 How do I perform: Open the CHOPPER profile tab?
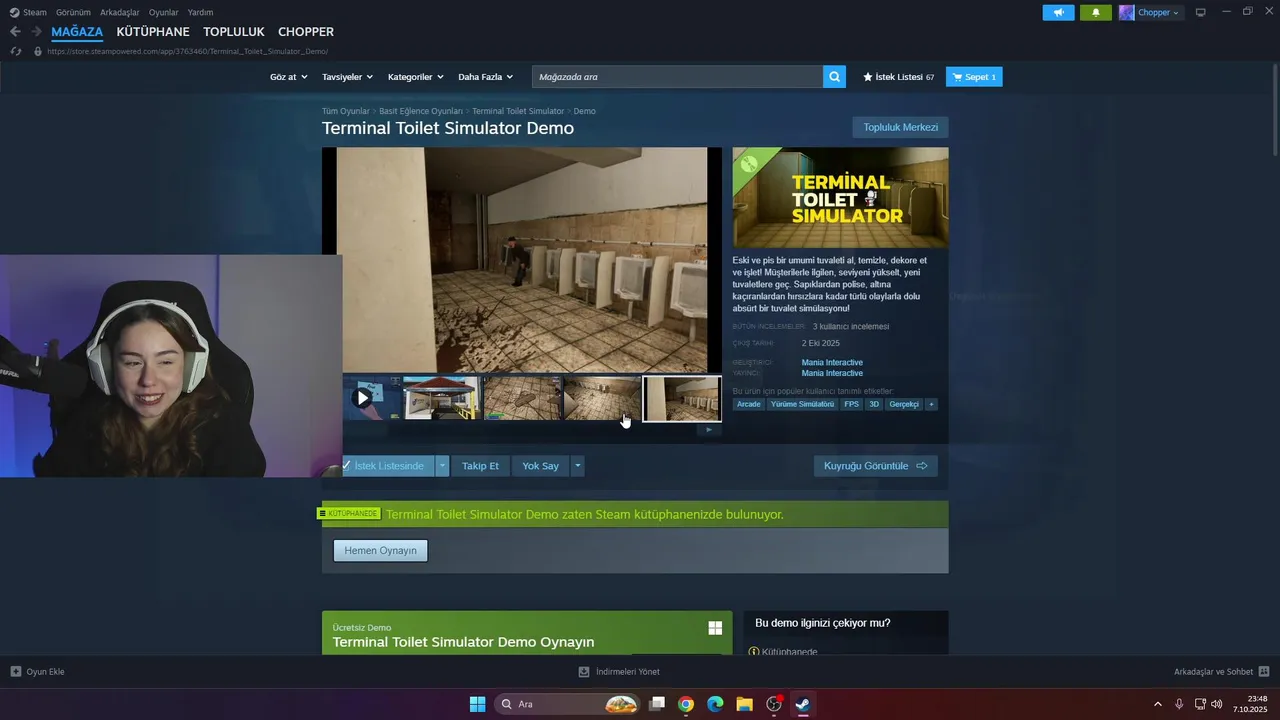coord(306,32)
